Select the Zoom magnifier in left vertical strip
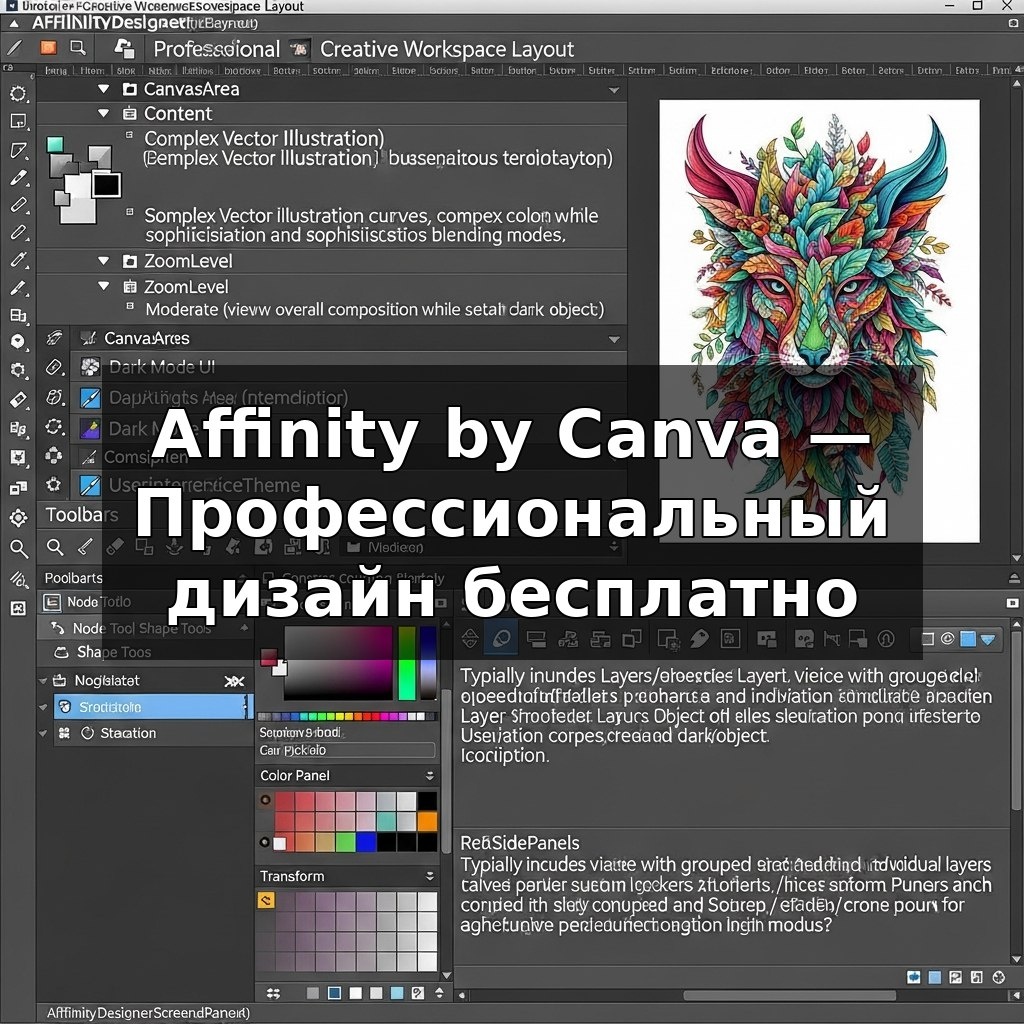1024x1024 pixels. tap(18, 549)
